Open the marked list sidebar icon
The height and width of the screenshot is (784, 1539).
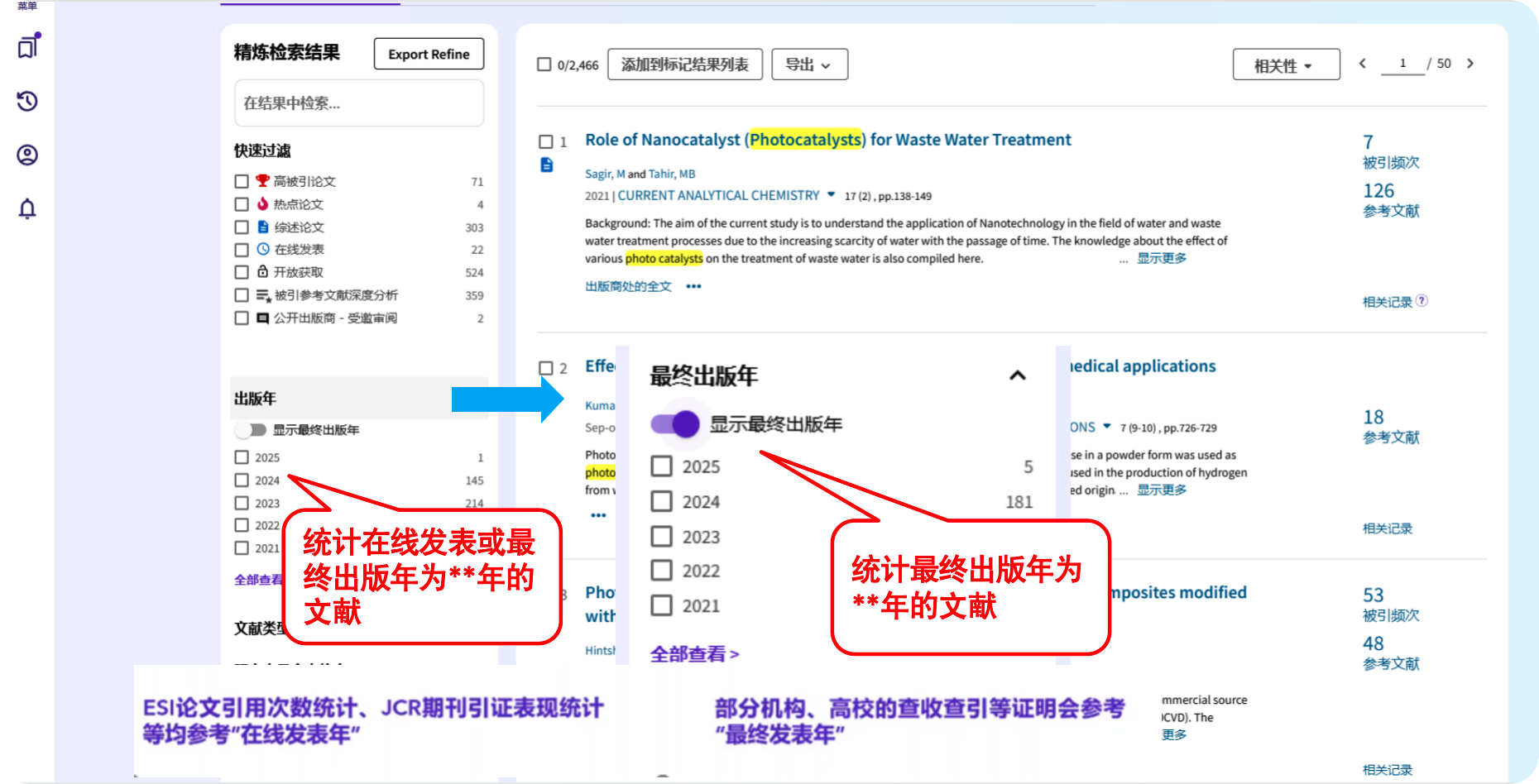(x=28, y=46)
